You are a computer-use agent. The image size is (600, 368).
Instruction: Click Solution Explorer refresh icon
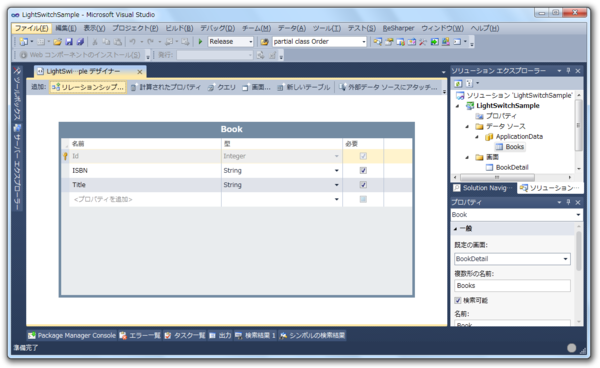pyautogui.click(x=458, y=83)
